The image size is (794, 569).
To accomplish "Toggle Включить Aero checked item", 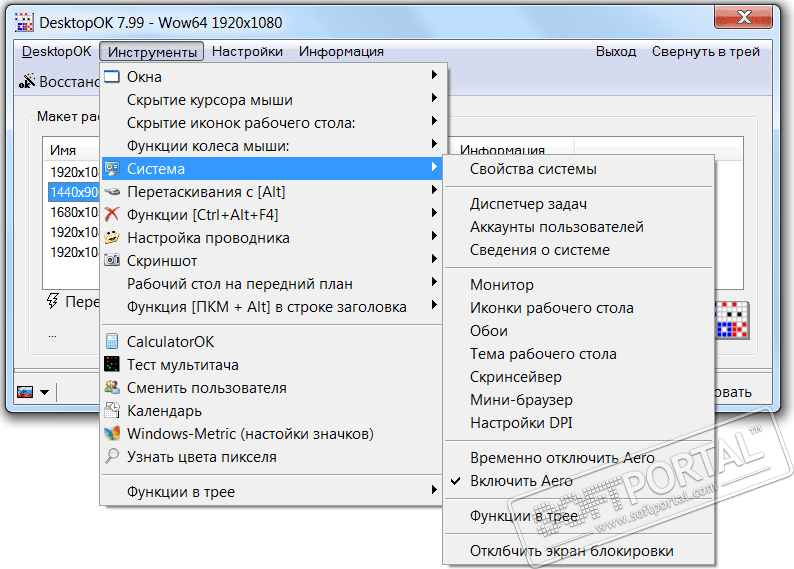I will (x=579, y=480).
